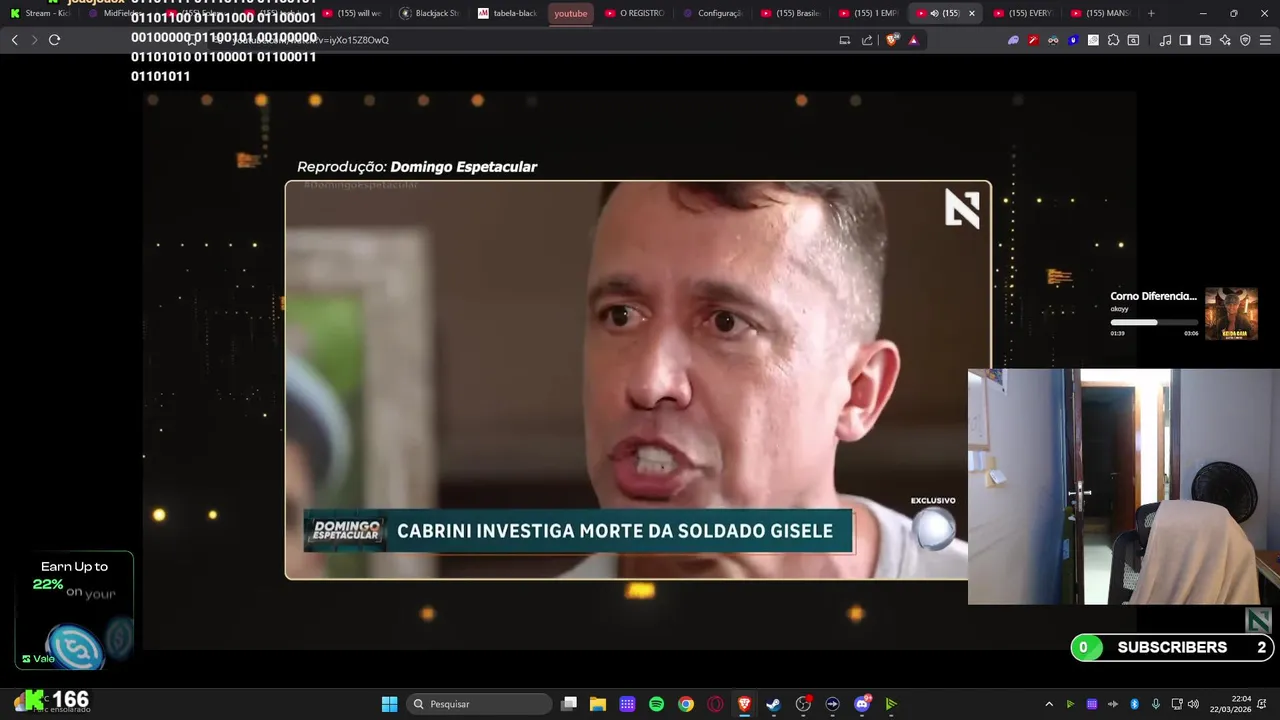Viewport: 1280px width, 720px height.
Task: Seek the Corno Diferenciado song progress bar
Action: [x=1154, y=322]
